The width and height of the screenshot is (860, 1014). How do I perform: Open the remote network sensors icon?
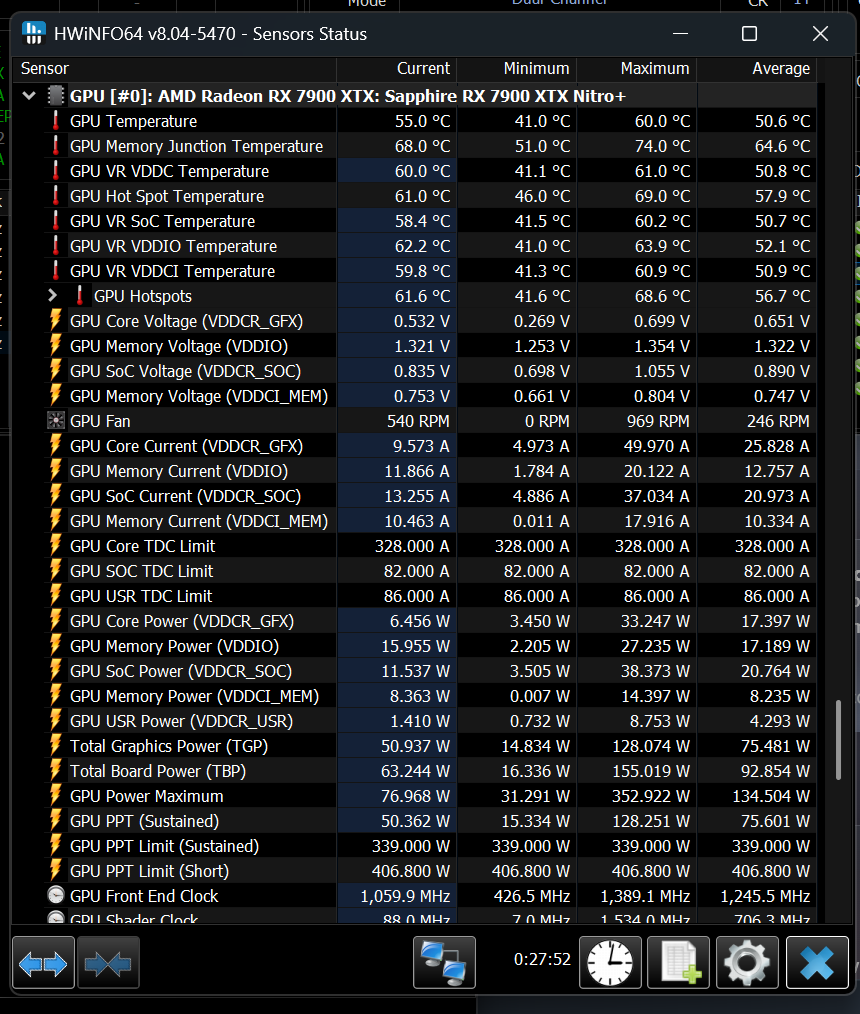tap(444, 963)
